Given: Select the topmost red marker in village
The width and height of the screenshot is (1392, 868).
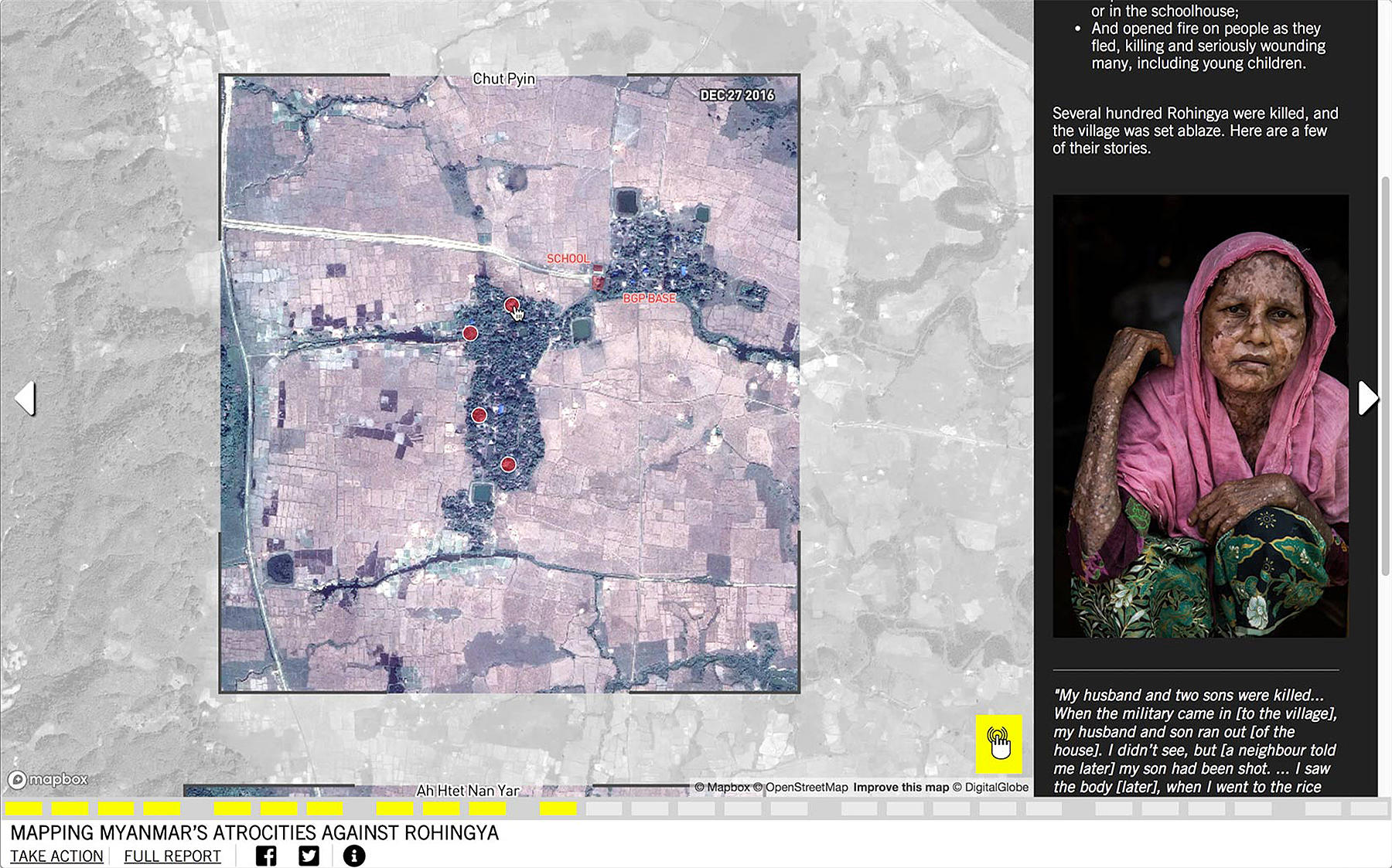Looking at the screenshot, I should click(x=511, y=305).
